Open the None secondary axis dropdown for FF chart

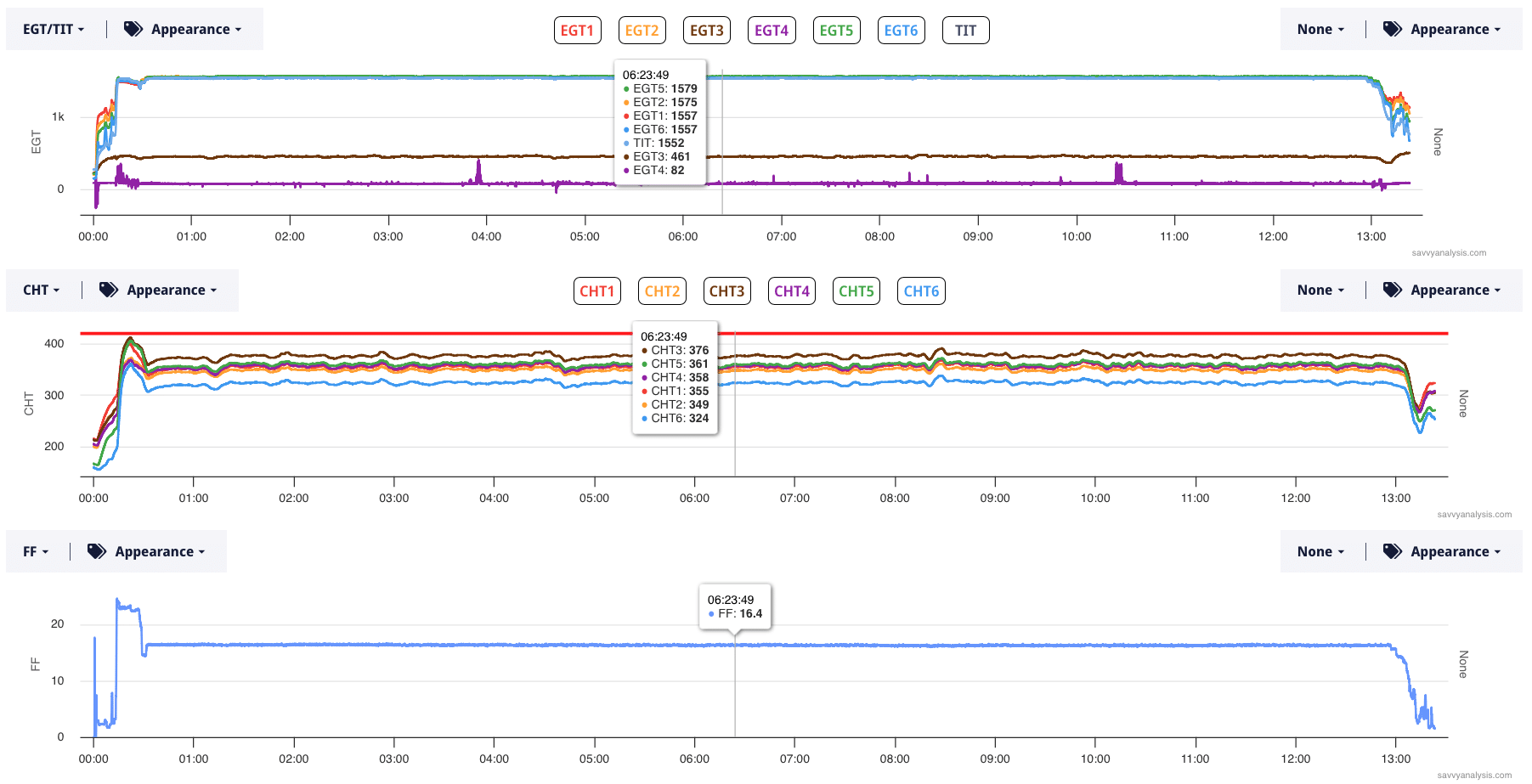[1320, 551]
